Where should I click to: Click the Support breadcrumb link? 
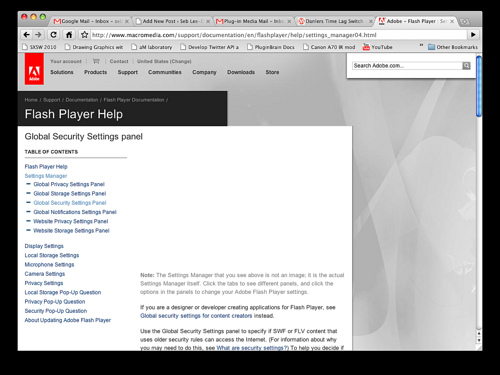pyautogui.click(x=52, y=100)
